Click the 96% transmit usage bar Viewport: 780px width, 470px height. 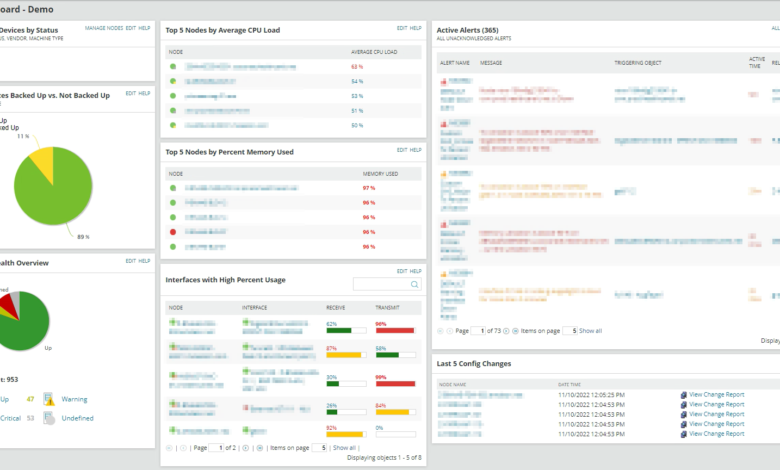[395, 330]
